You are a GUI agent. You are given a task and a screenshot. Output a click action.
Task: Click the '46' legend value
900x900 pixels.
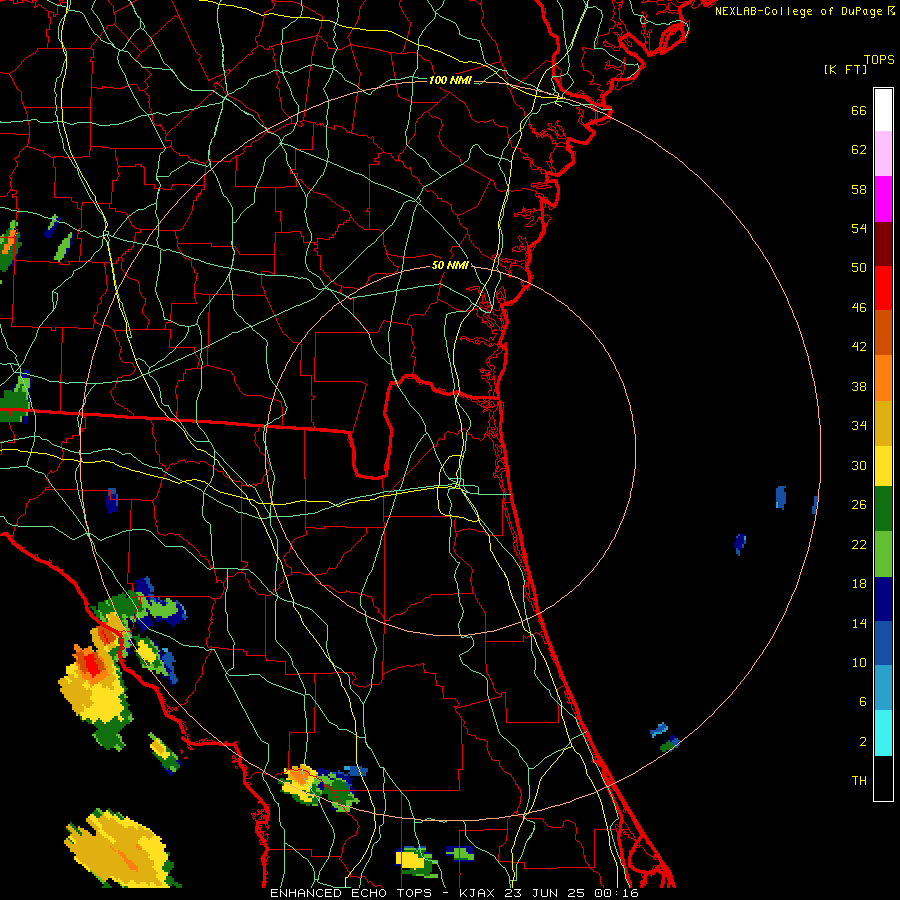(x=859, y=308)
